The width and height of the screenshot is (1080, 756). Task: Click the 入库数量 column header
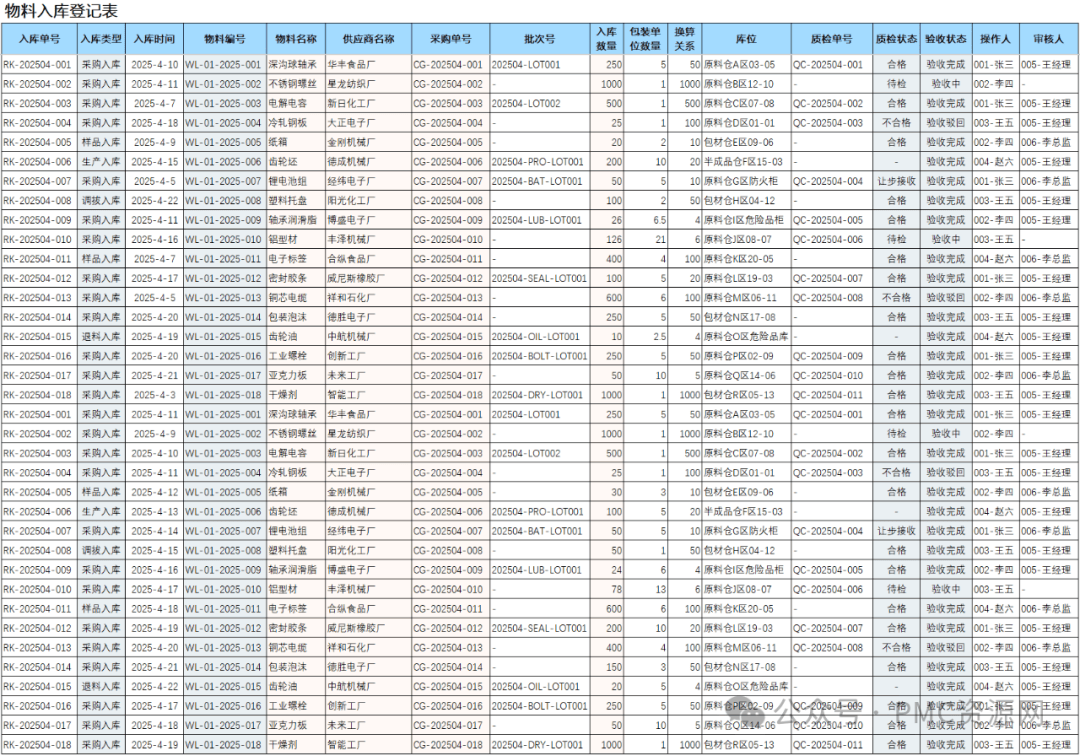pos(606,39)
